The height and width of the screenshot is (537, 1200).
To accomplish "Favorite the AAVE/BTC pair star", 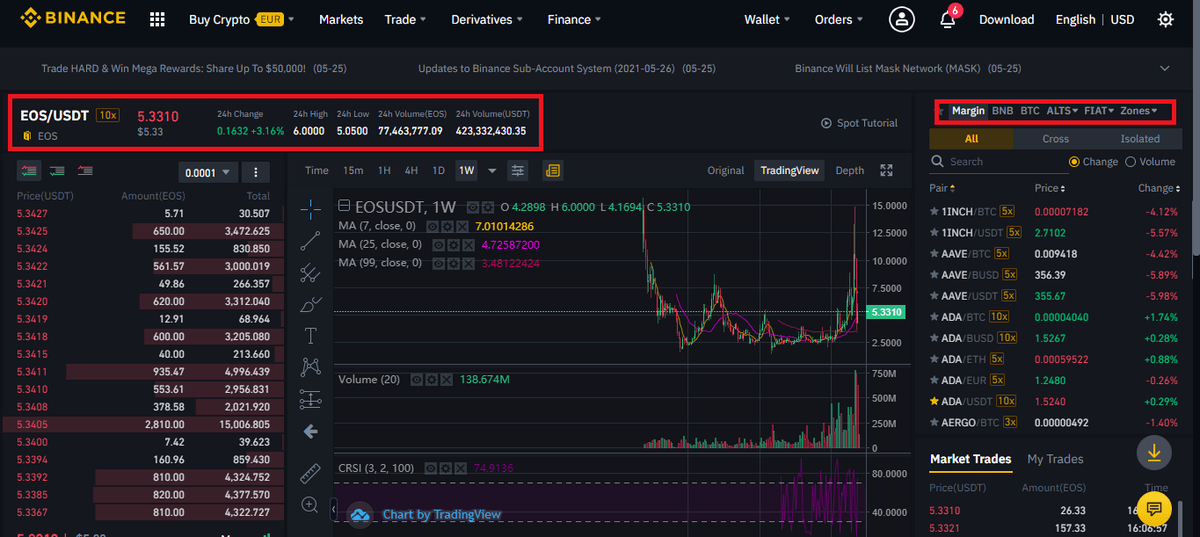I will tap(935, 254).
